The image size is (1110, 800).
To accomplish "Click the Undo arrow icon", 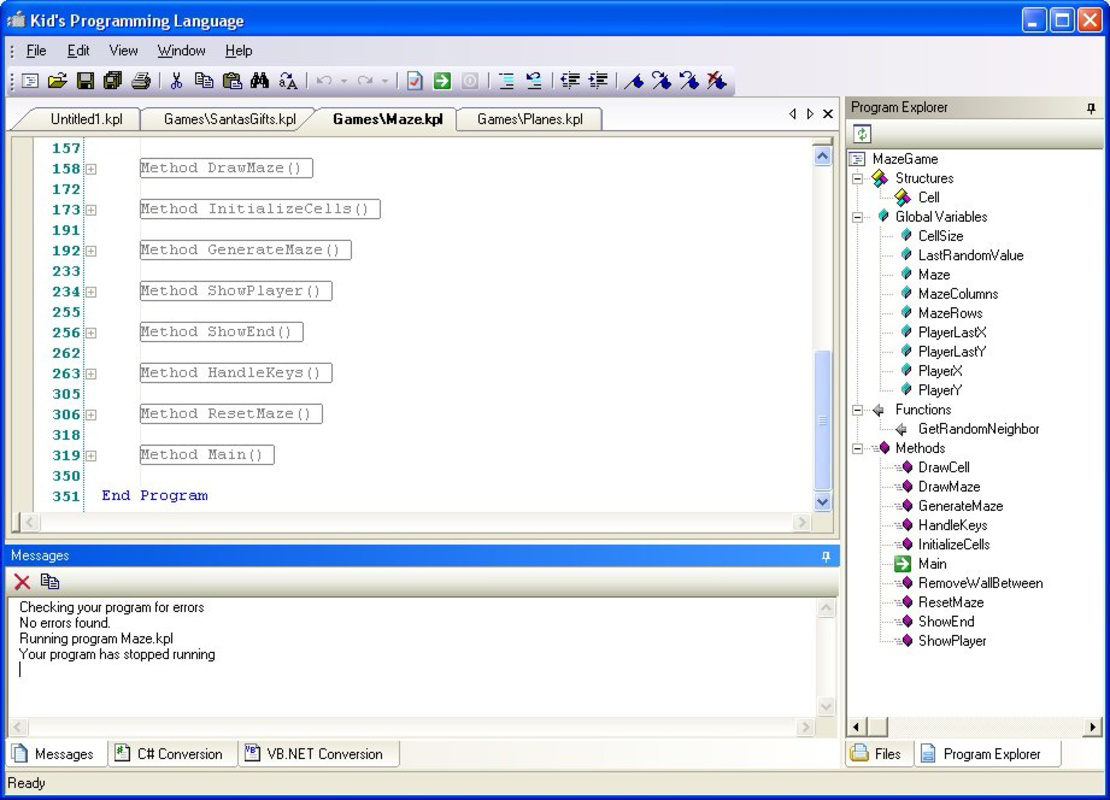I will click(x=324, y=81).
